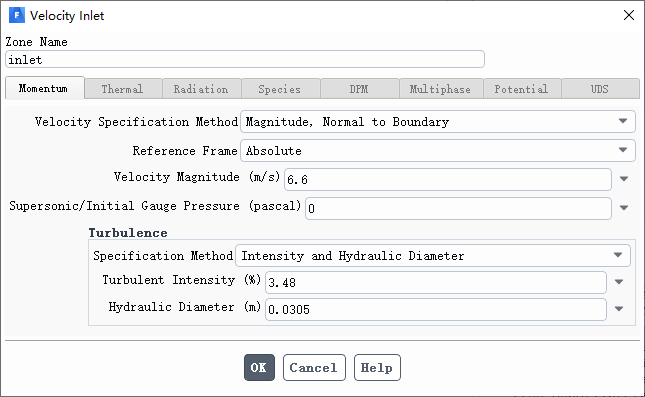The image size is (645, 397).
Task: Select the Momentum tab
Action: coord(44,88)
